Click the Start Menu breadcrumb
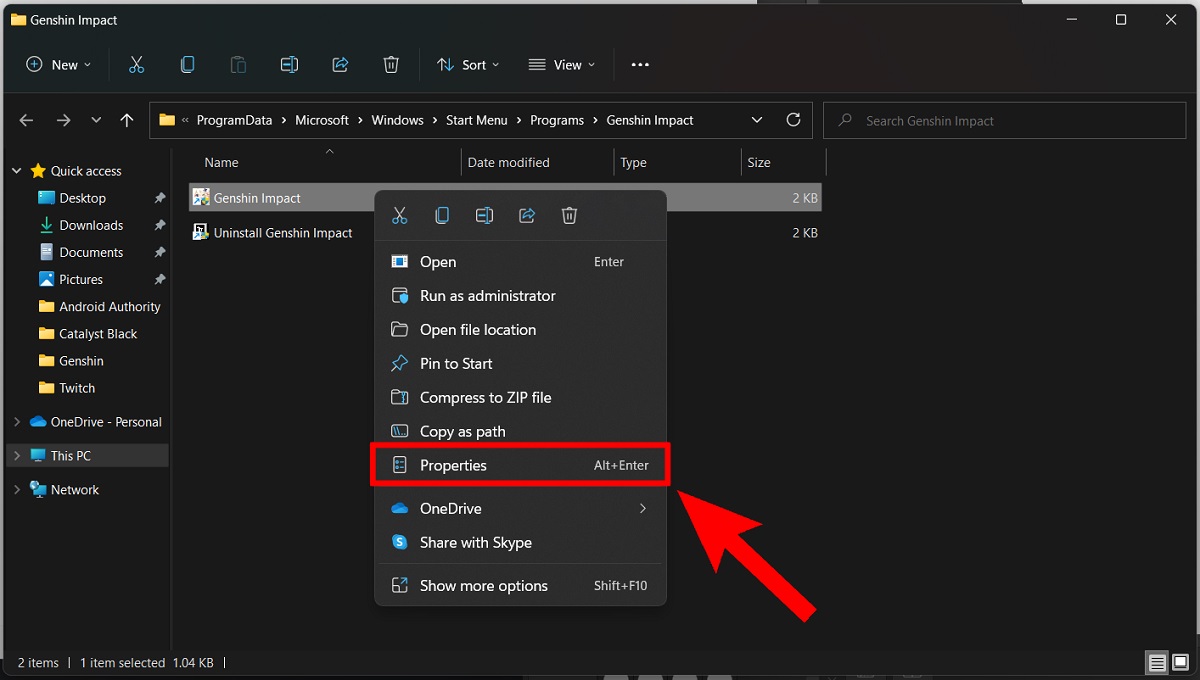 (x=476, y=120)
